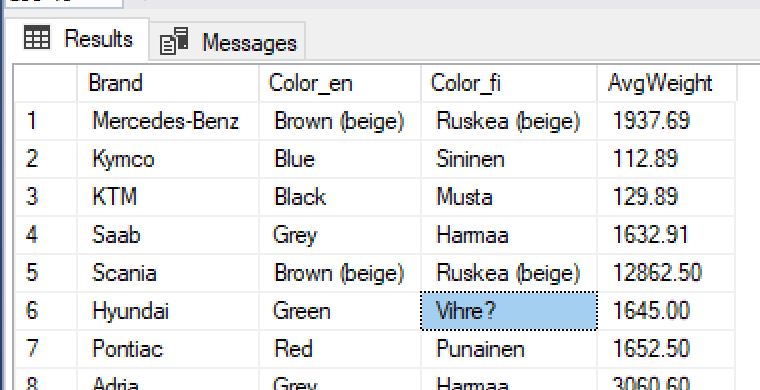Click the Sininen cell in Color_fi
The height and width of the screenshot is (390, 760).
(x=509, y=159)
